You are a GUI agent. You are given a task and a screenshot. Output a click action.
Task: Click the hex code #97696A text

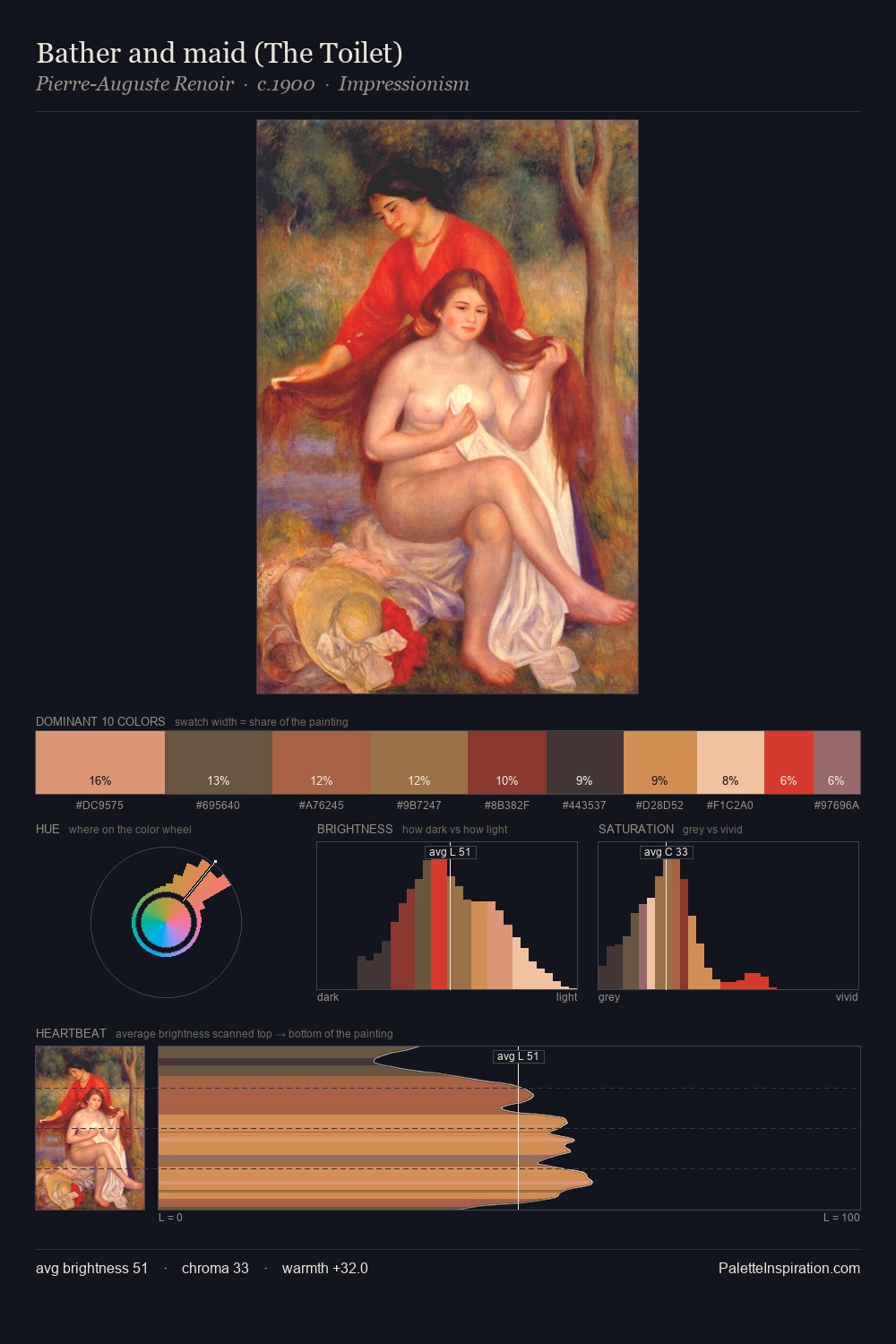[837, 805]
